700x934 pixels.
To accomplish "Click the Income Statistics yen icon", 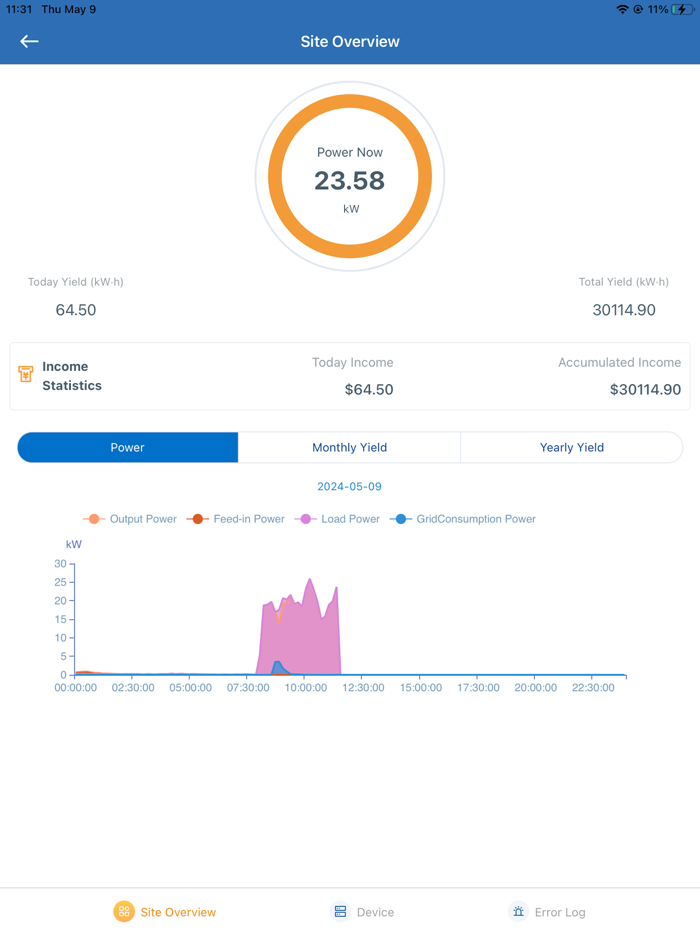I will pos(26,373).
